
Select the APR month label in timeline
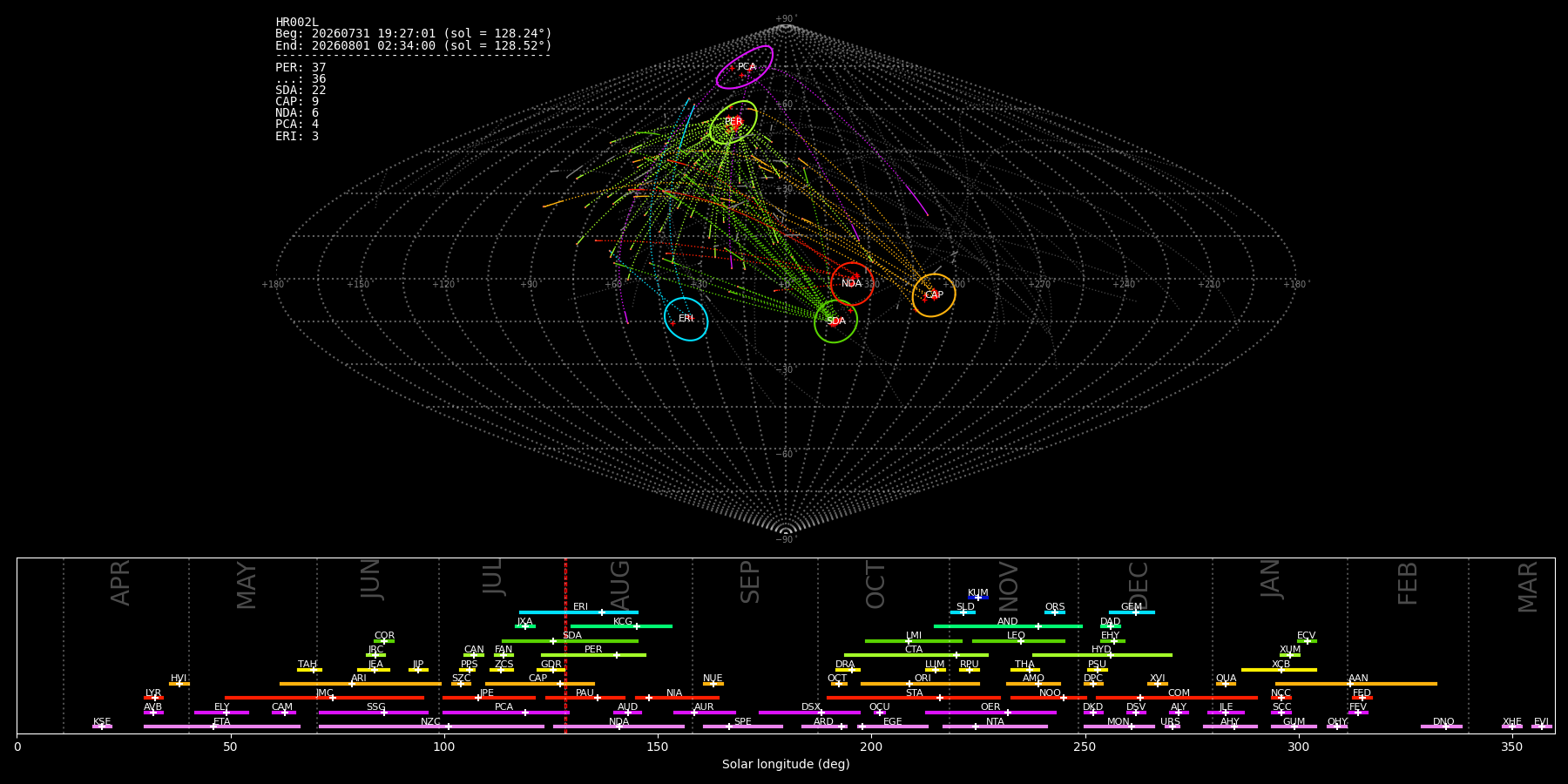click(x=120, y=583)
